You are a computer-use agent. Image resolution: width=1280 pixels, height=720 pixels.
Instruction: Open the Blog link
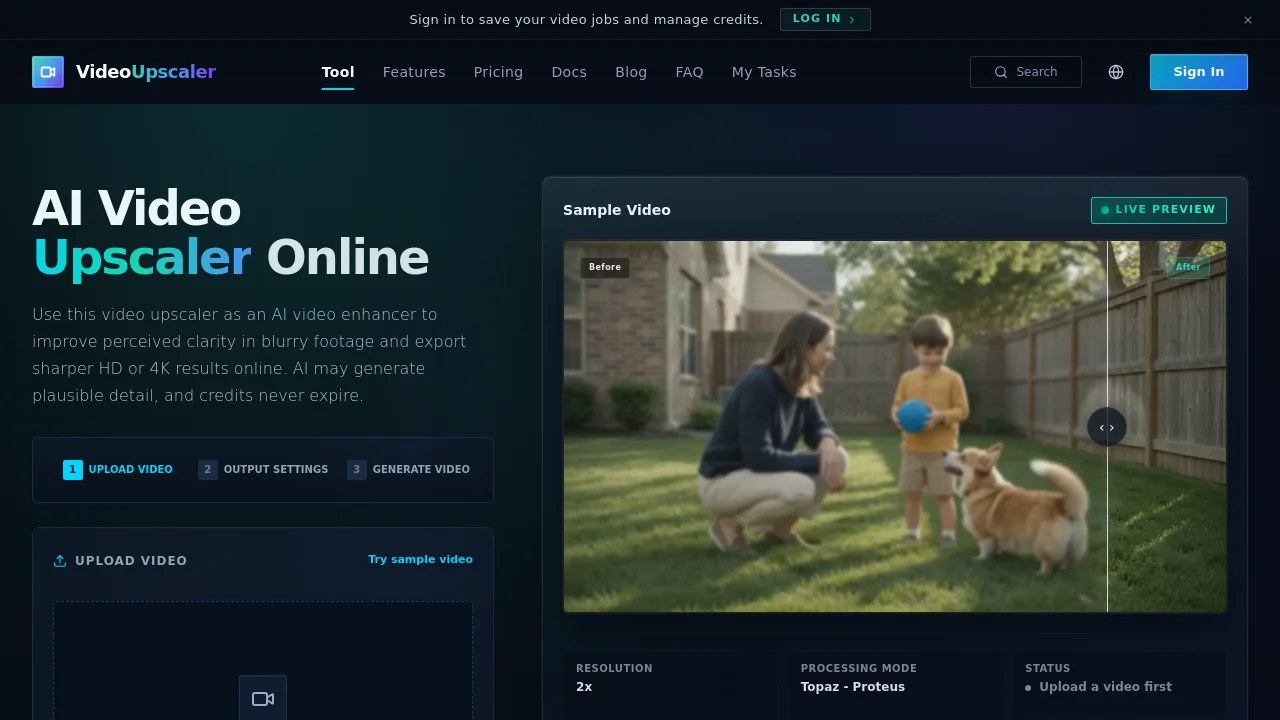pos(631,72)
